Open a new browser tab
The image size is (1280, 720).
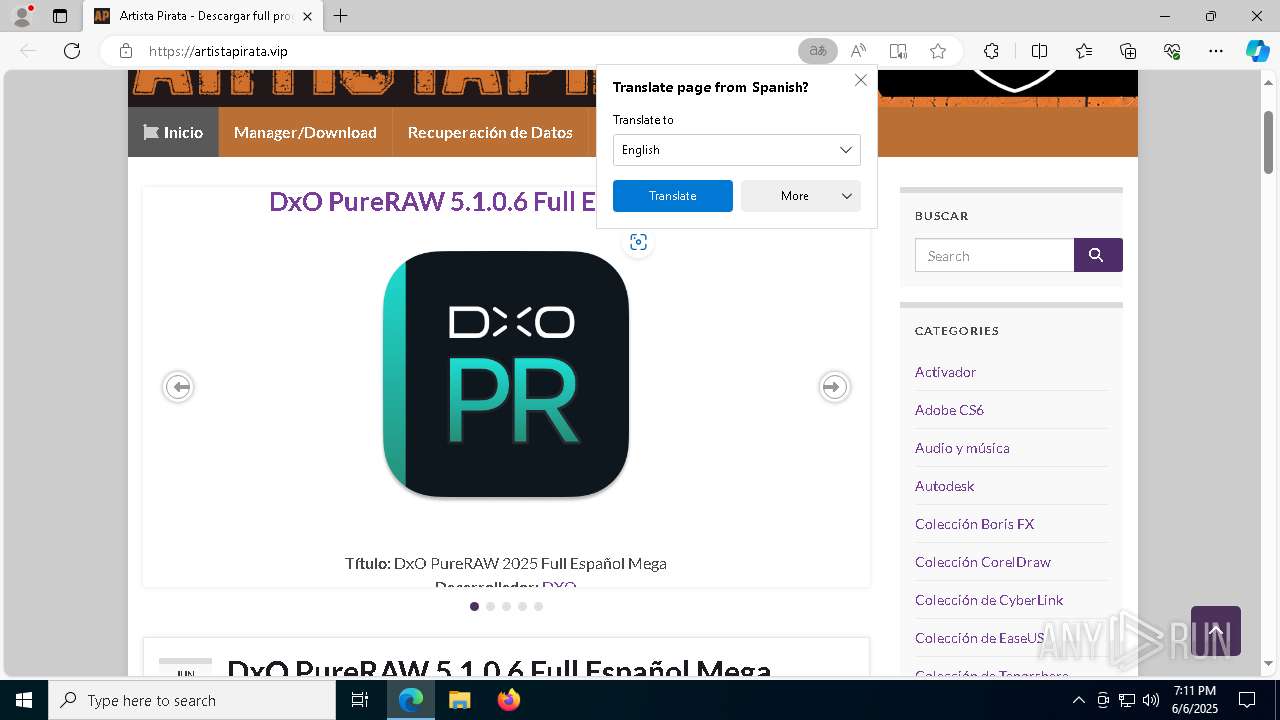pyautogui.click(x=341, y=16)
